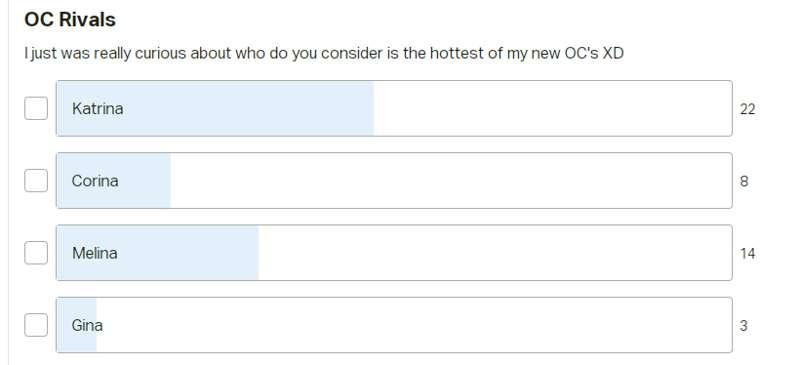Click the Gina name label
The image size is (800, 365).
click(87, 326)
